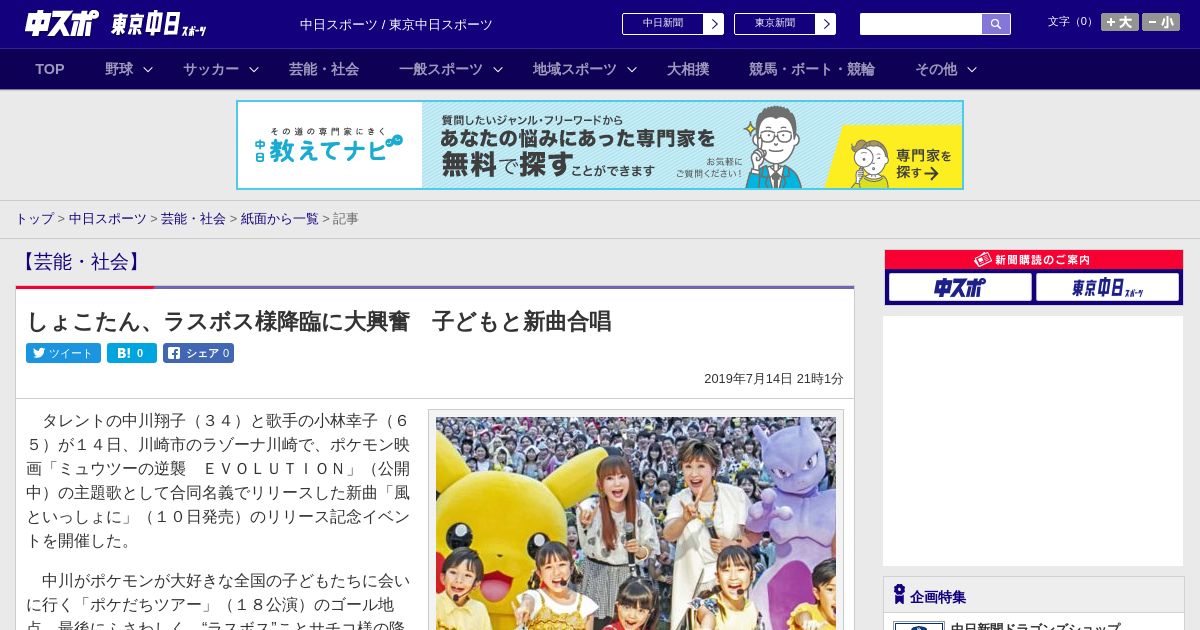Click the date 2019年7月14日 21時1分
This screenshot has height=630, width=1200.
click(x=774, y=379)
